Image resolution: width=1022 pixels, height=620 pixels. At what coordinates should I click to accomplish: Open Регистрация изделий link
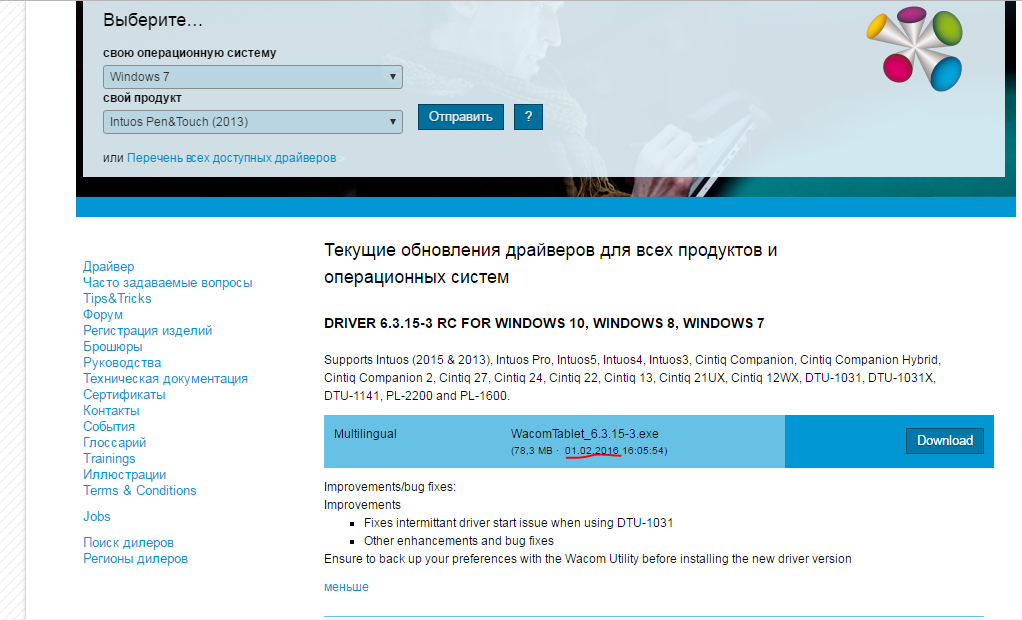(147, 331)
